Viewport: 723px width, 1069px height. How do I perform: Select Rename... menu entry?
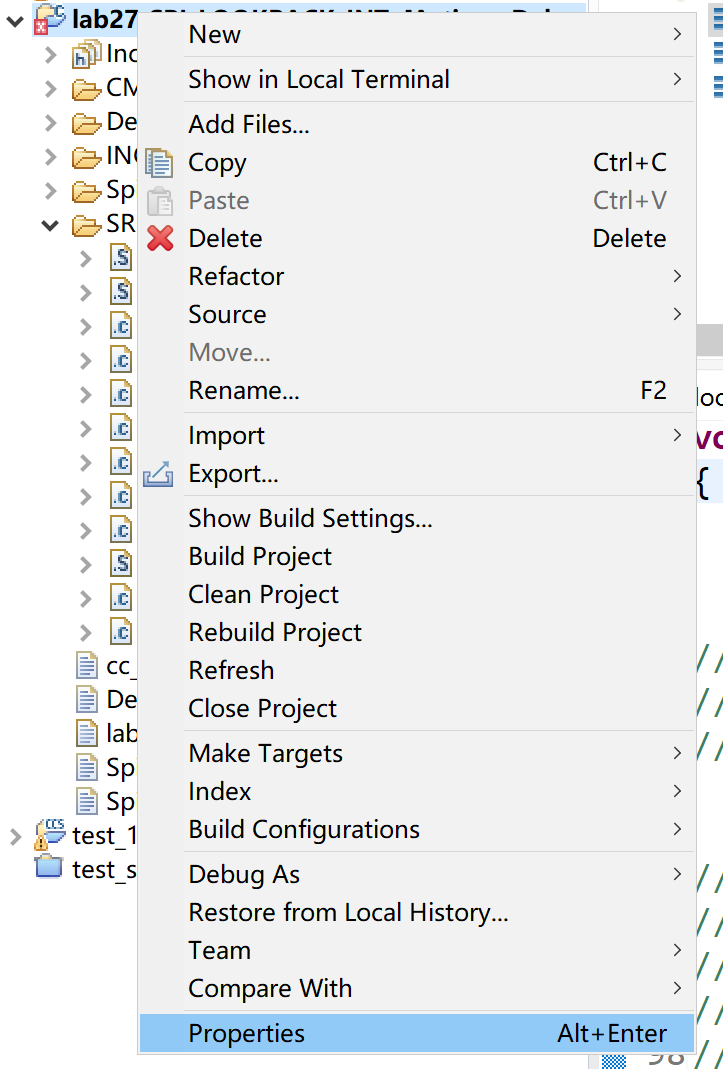[x=244, y=391]
